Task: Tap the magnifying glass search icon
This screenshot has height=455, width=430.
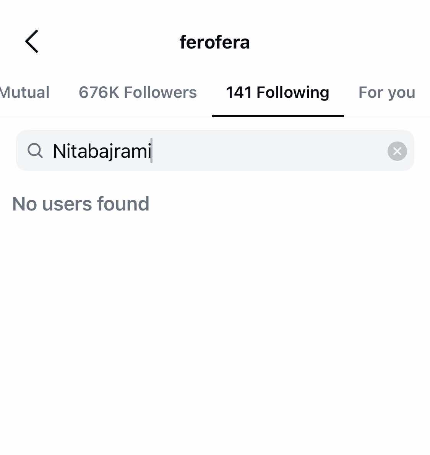Action: [x=35, y=151]
